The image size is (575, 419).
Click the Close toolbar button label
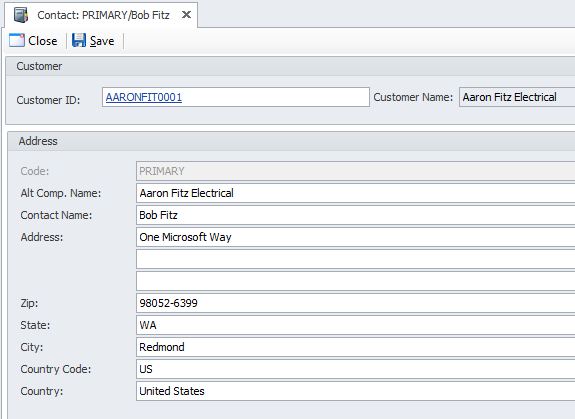tap(43, 41)
